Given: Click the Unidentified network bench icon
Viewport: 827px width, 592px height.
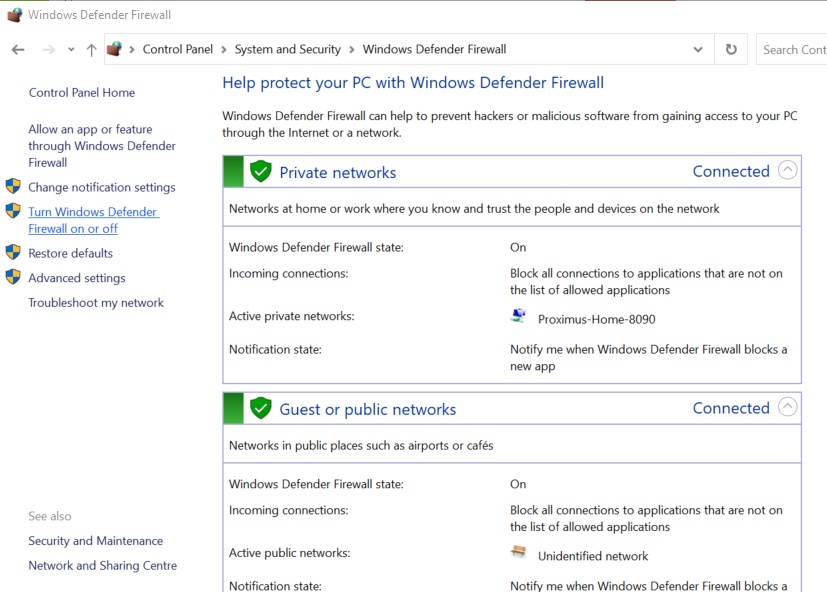Looking at the screenshot, I should (518, 552).
